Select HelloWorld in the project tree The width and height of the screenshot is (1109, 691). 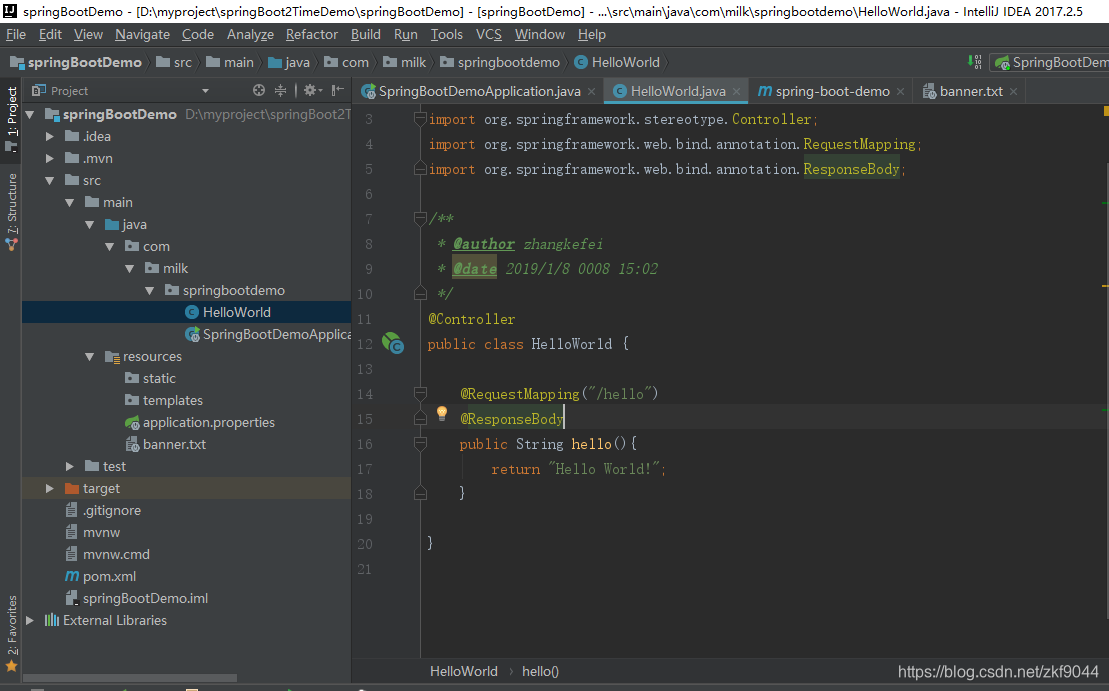coord(236,312)
